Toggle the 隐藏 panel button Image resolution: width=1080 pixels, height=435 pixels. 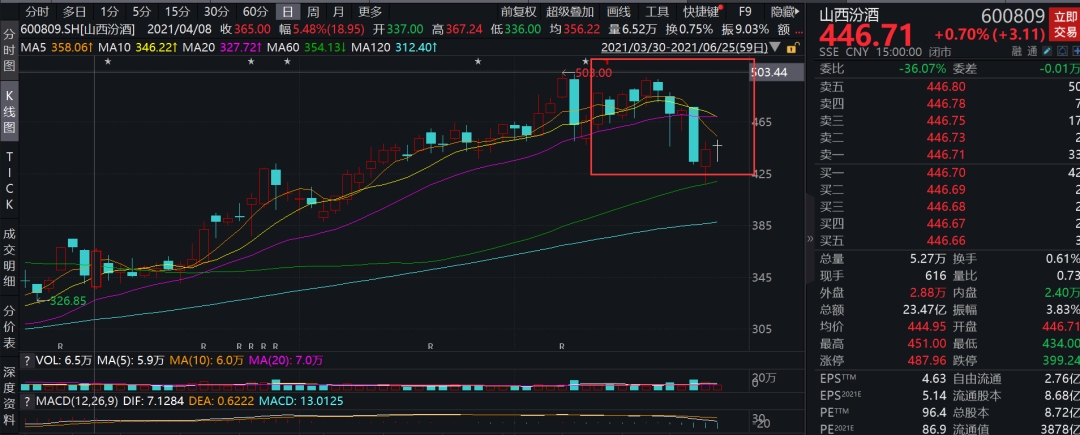point(783,11)
